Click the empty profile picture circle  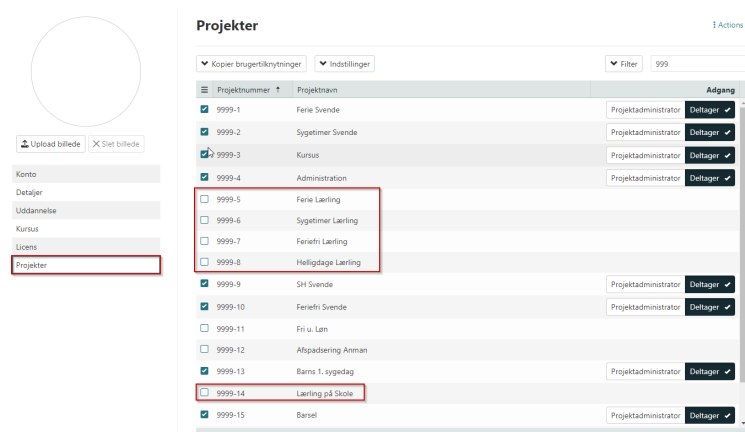[87, 70]
